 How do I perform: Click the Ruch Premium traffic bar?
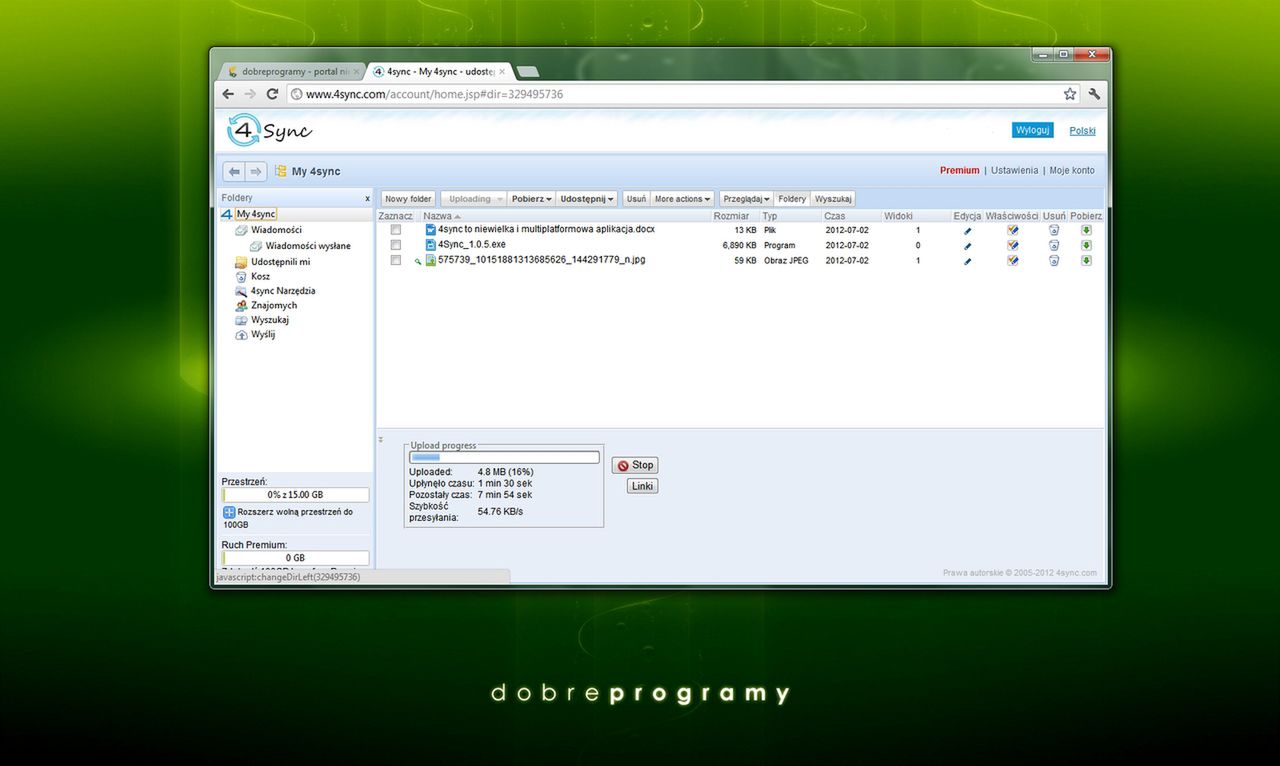point(295,558)
